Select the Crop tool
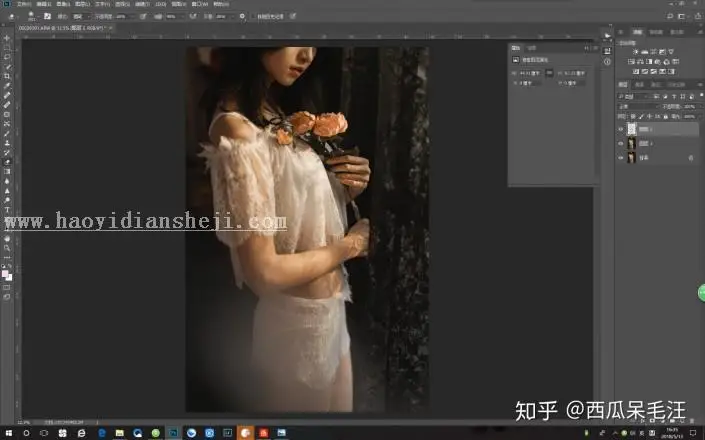705x440 pixels. click(7, 76)
